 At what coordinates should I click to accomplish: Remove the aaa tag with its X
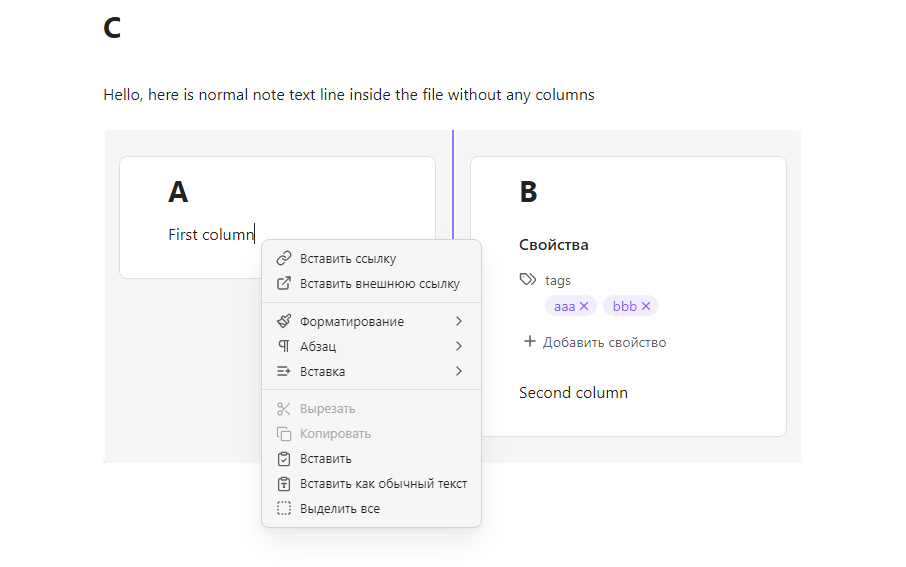[x=584, y=306]
